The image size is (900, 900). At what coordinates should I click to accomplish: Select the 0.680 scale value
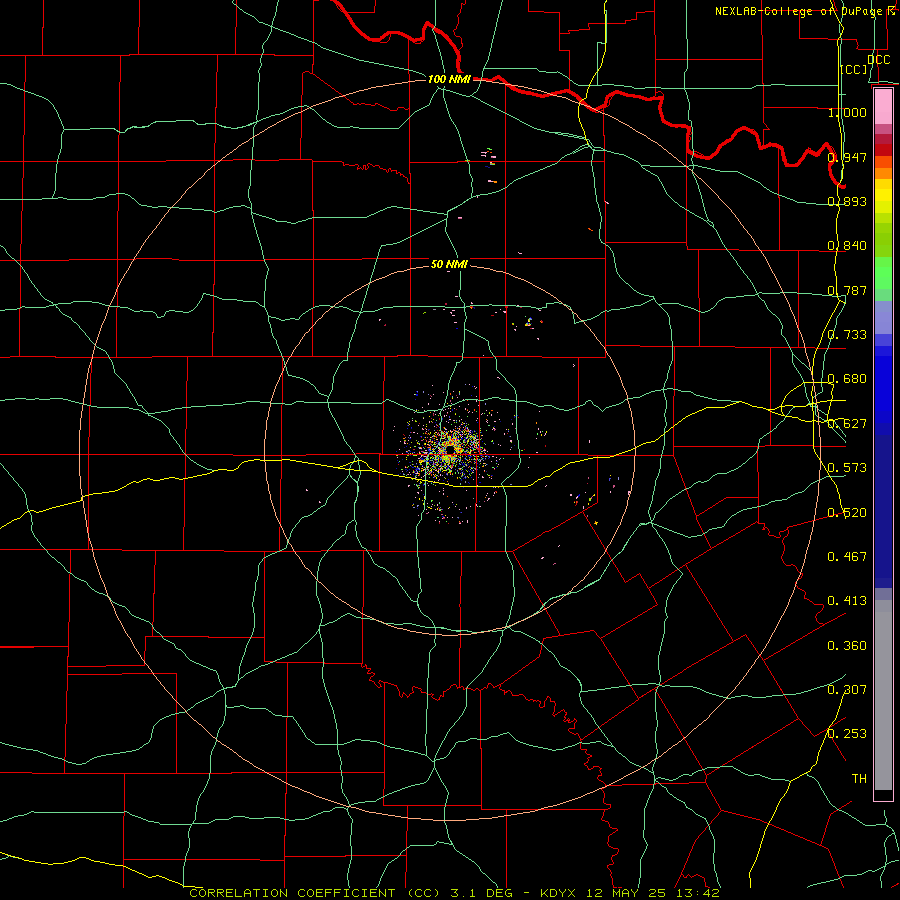coord(847,378)
